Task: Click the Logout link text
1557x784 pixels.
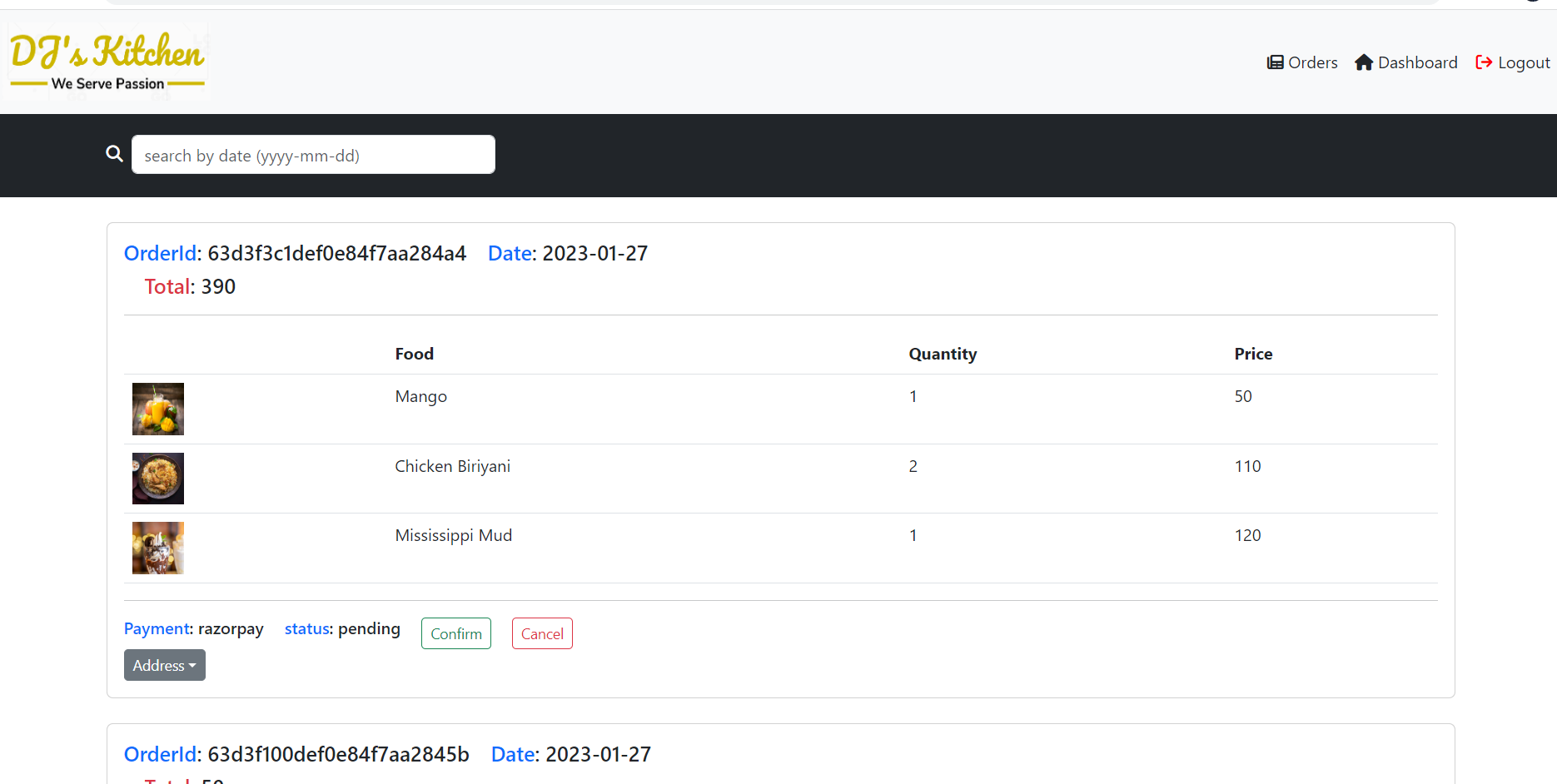Action: [x=1524, y=62]
